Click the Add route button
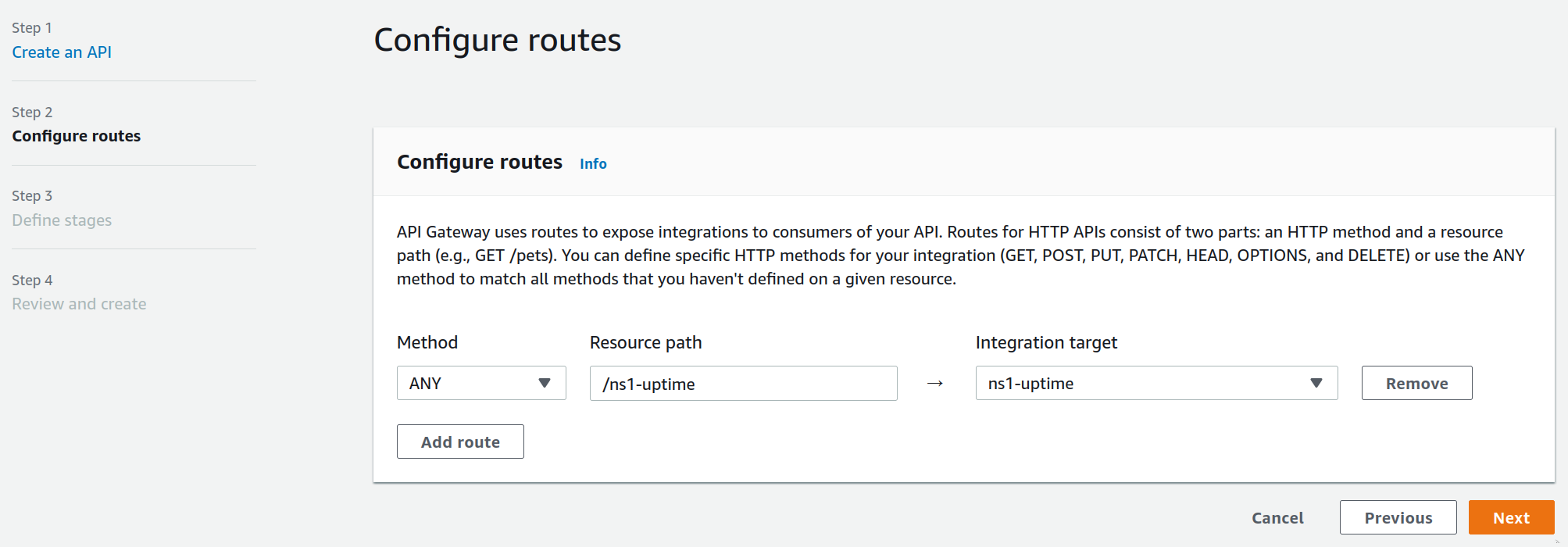 coord(460,442)
